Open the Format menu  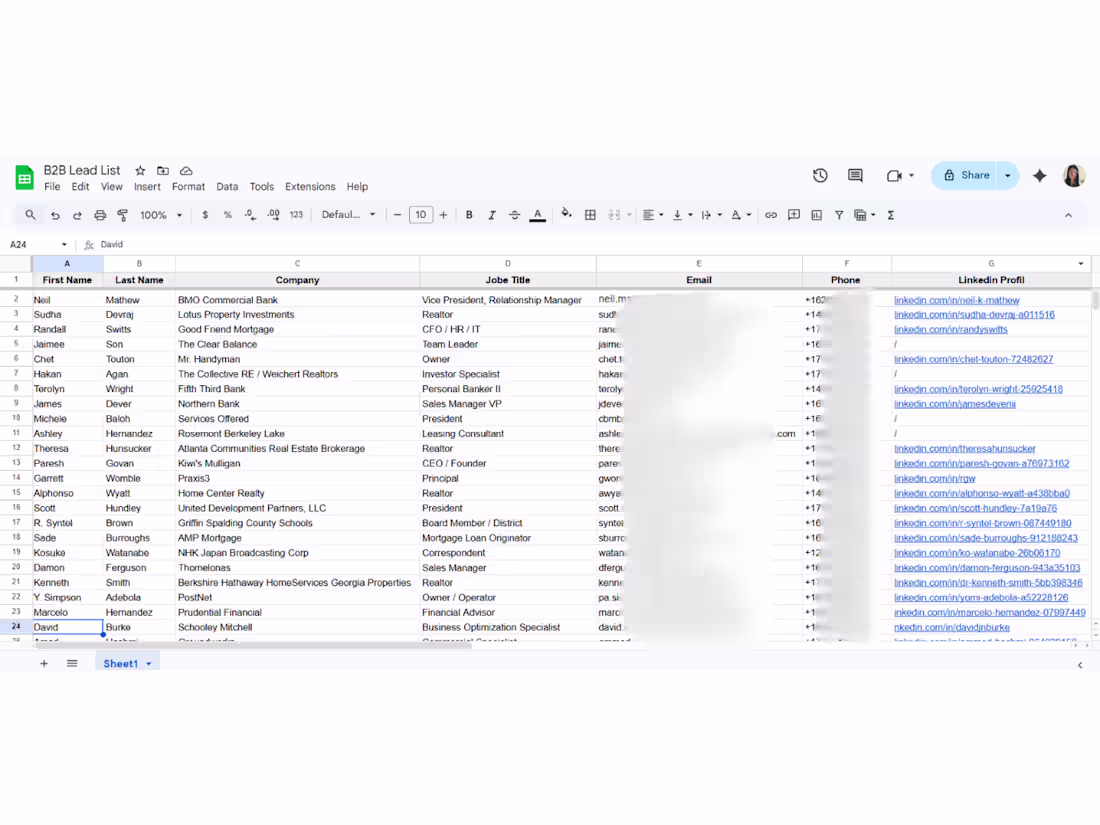[189, 187]
